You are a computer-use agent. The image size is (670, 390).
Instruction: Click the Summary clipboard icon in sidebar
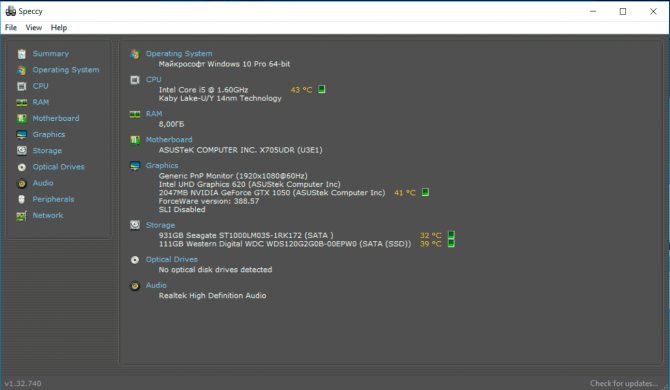[22, 54]
